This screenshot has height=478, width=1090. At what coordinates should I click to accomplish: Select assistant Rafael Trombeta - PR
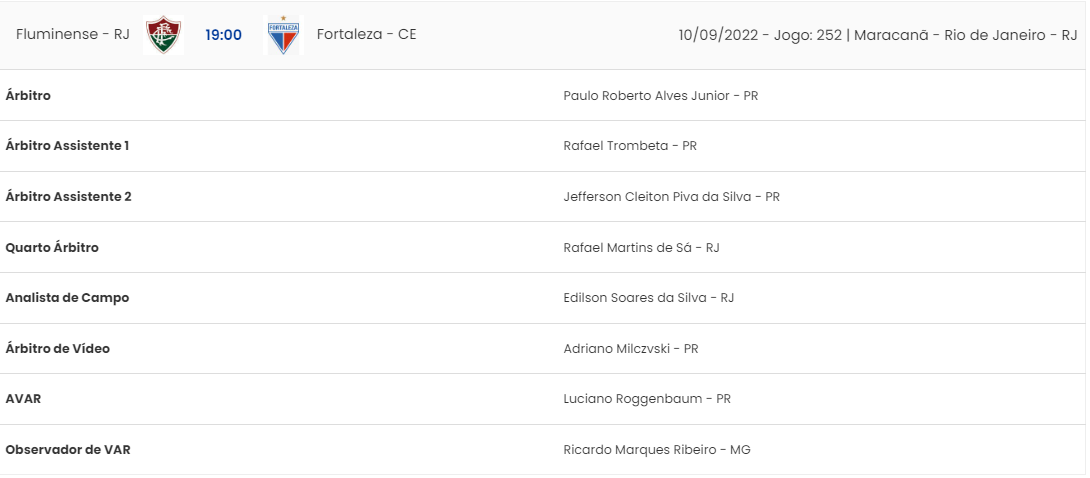(630, 146)
